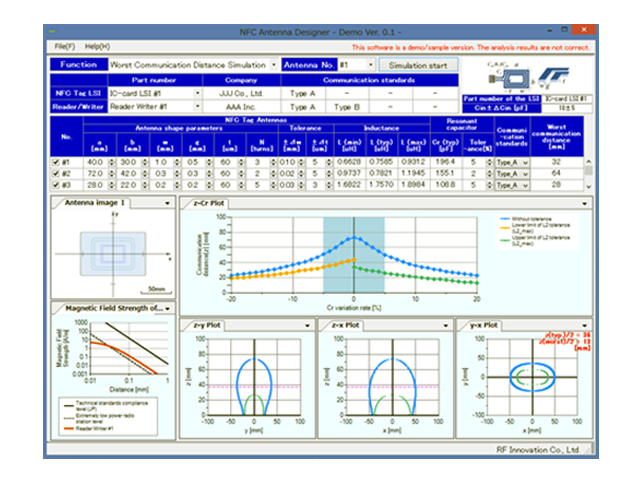Toggle the checkbox for antenna #2
The image size is (640, 480).
(56, 173)
